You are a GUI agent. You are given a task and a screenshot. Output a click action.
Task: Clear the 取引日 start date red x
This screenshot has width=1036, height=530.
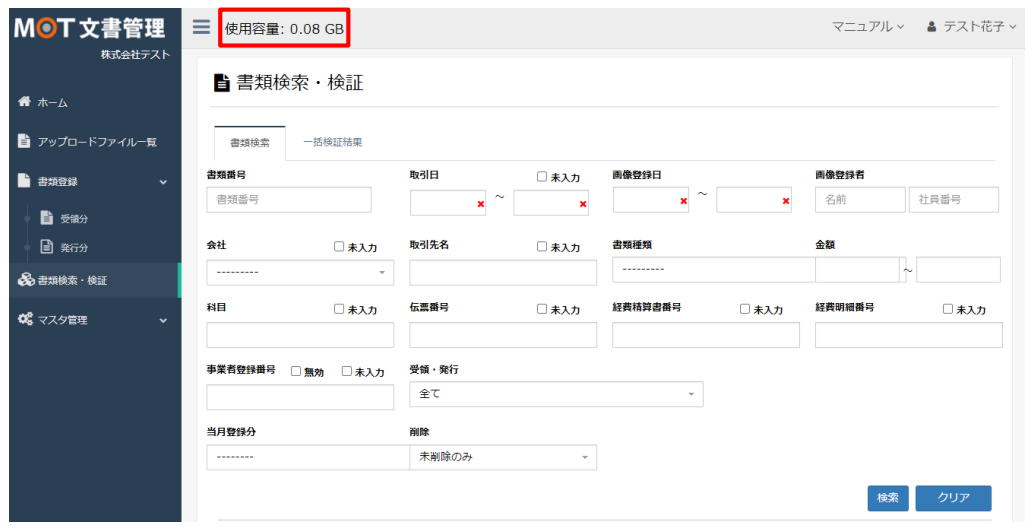(x=480, y=204)
